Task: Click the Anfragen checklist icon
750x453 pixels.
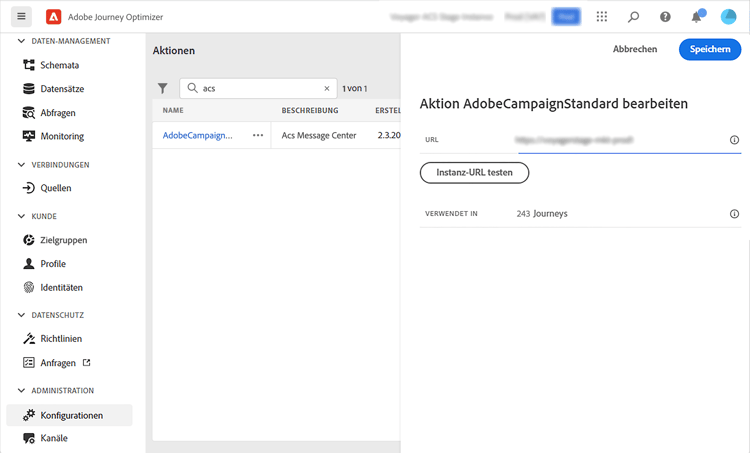Action: [29, 363]
